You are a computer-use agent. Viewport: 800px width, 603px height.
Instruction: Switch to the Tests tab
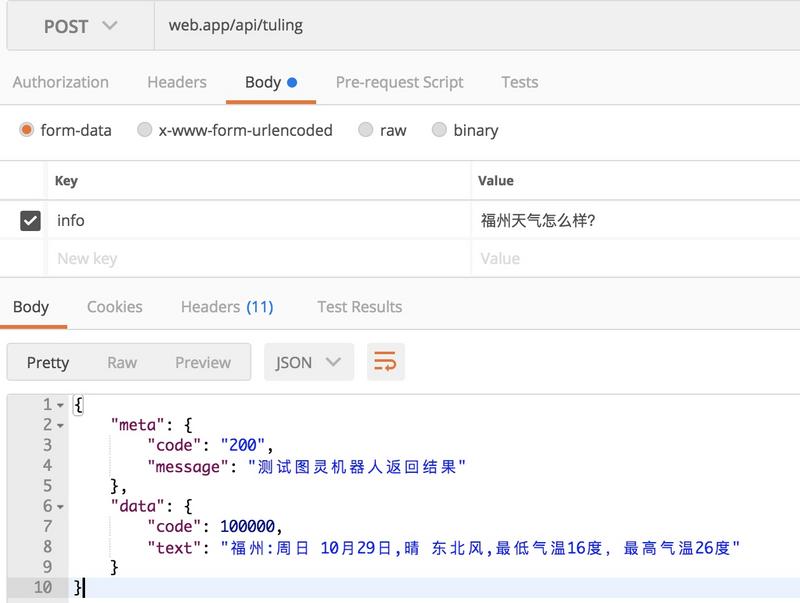519,82
